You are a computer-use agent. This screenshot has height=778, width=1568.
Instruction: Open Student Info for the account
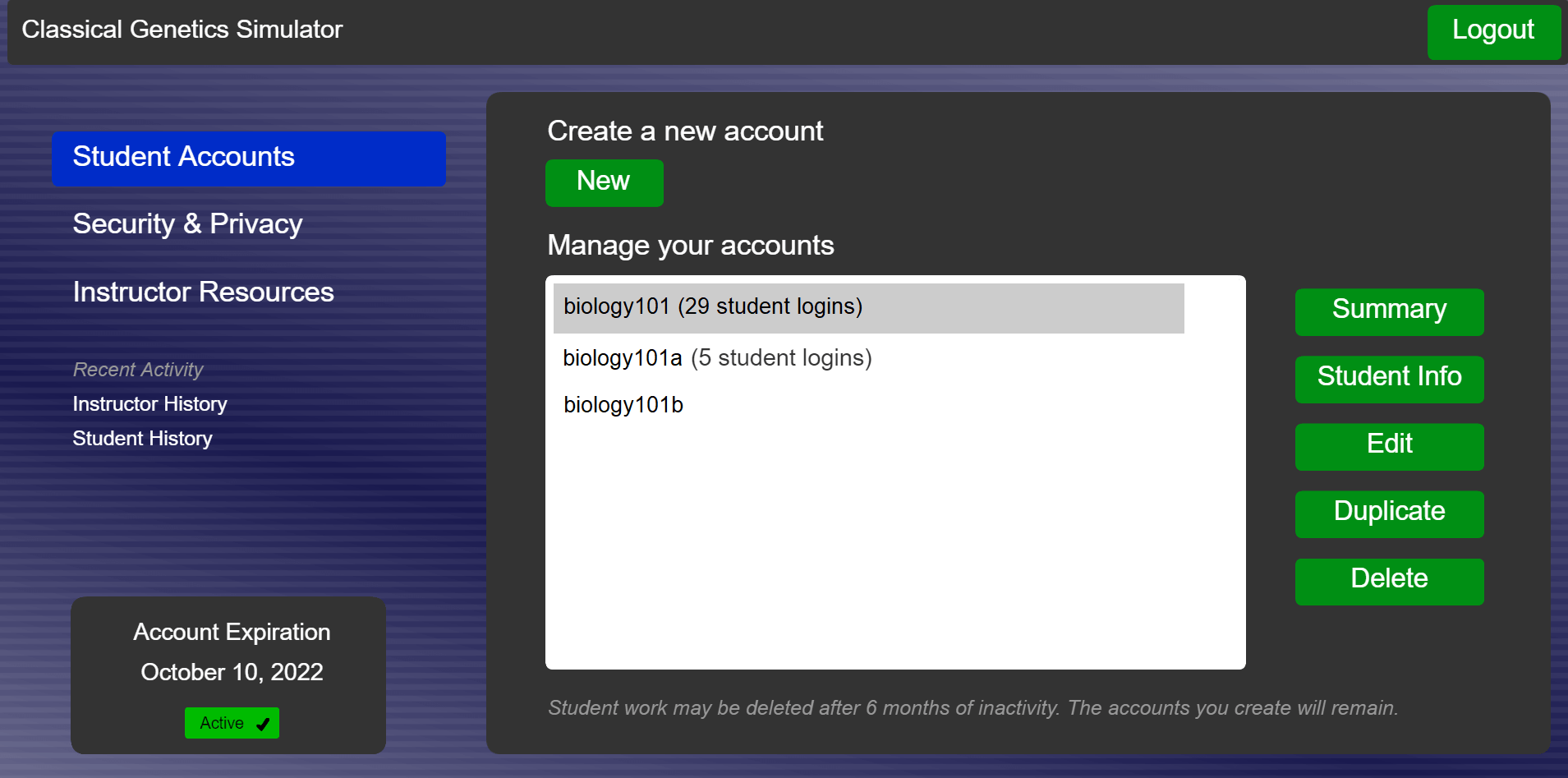click(1389, 379)
